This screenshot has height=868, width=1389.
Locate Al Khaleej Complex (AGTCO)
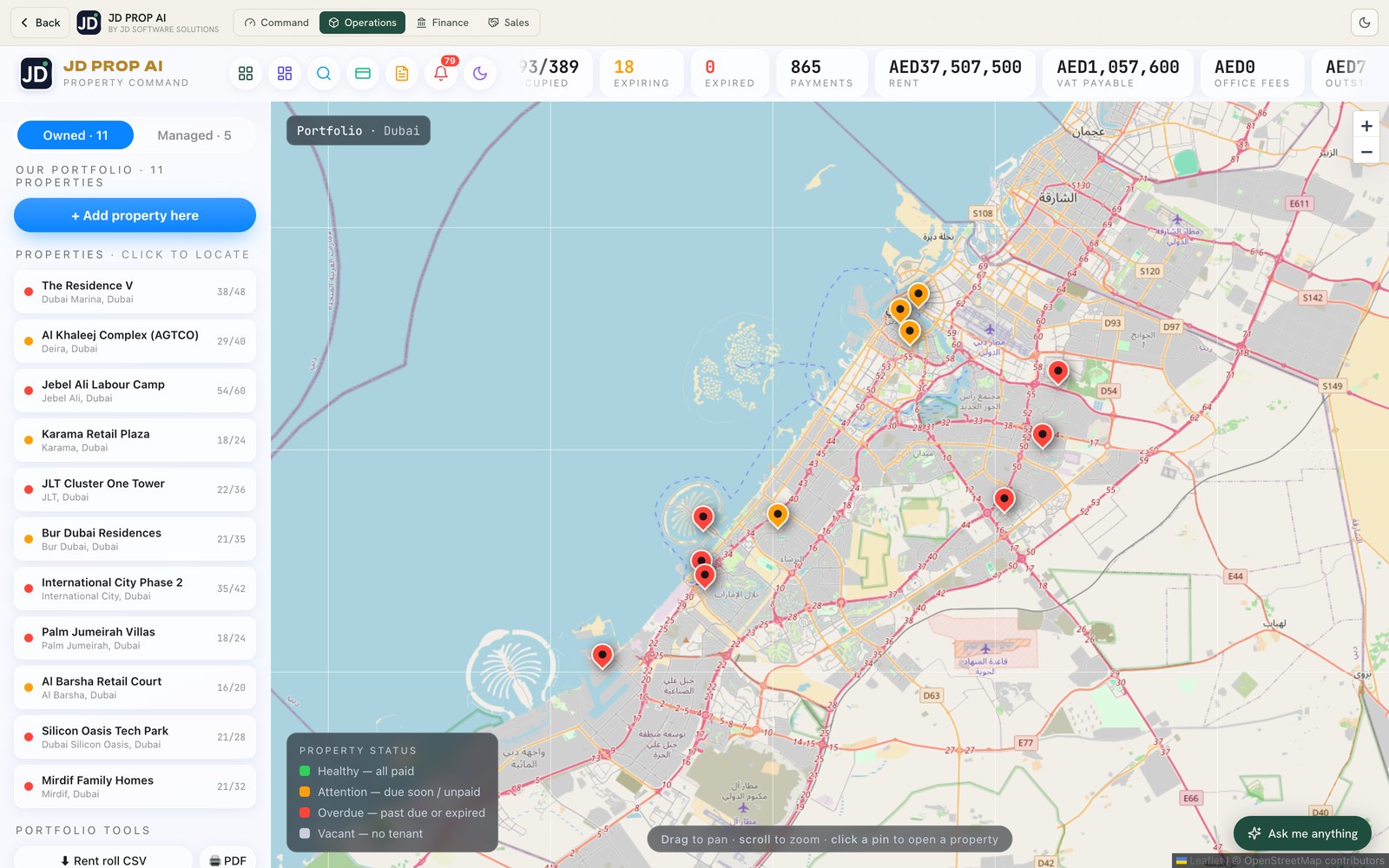pyautogui.click(x=135, y=341)
